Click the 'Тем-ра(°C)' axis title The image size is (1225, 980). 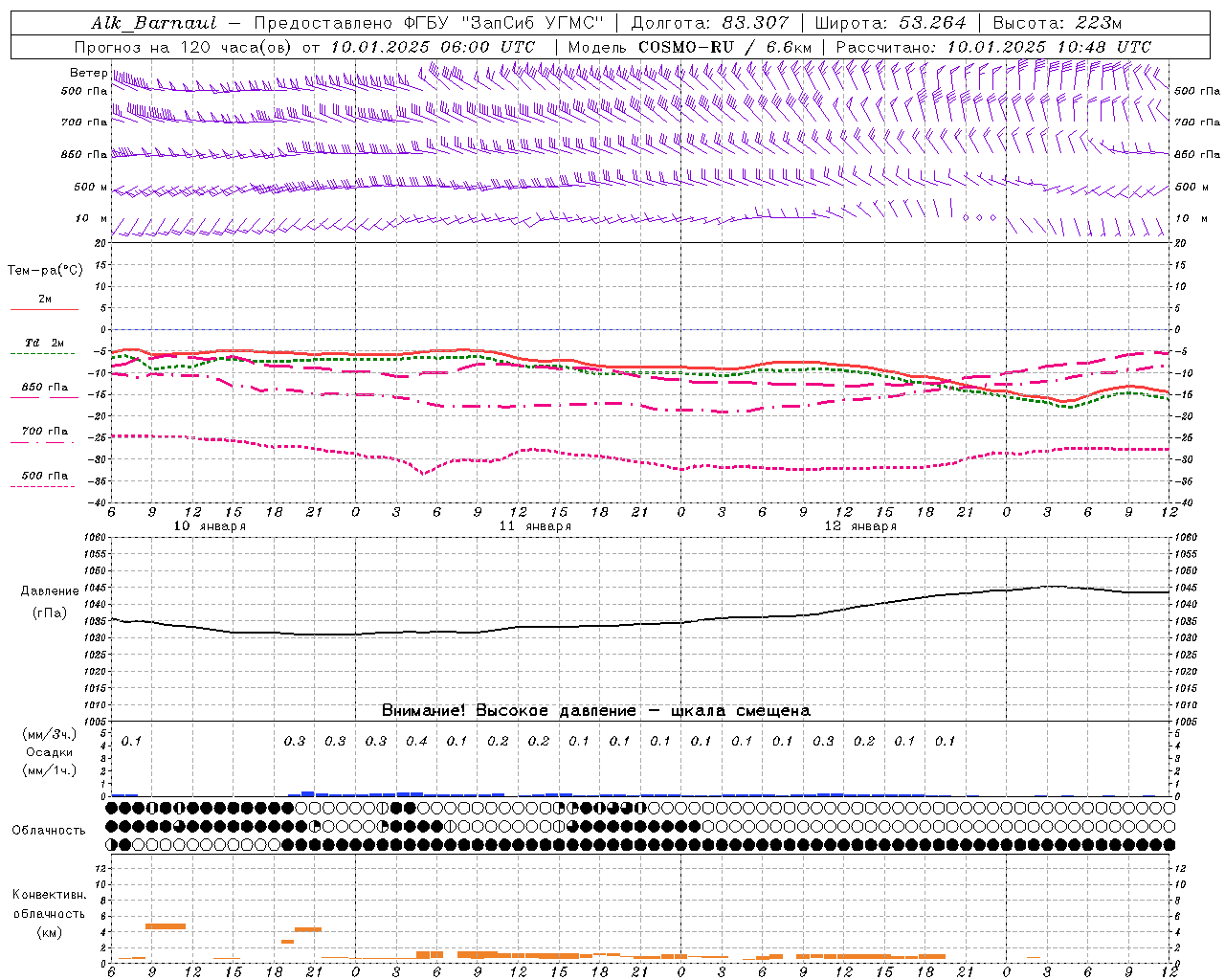click(x=45, y=271)
